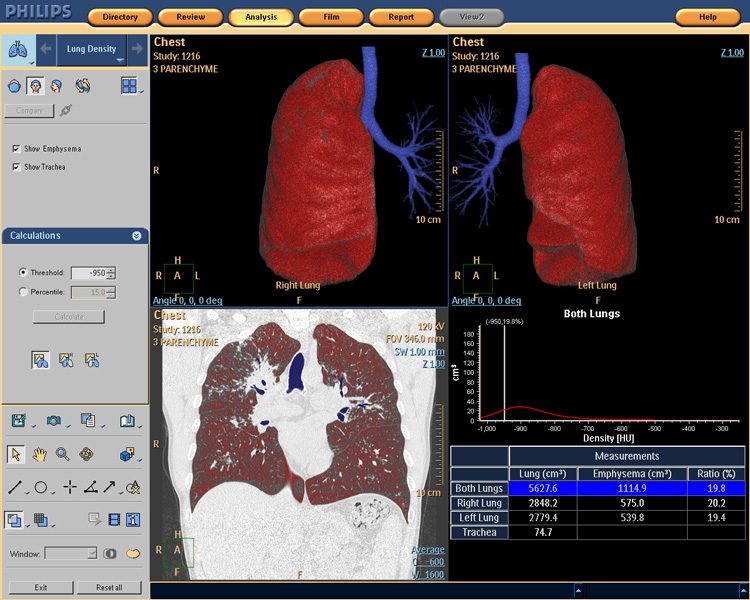Open the Review tab
The width and height of the screenshot is (750, 600).
(x=190, y=17)
